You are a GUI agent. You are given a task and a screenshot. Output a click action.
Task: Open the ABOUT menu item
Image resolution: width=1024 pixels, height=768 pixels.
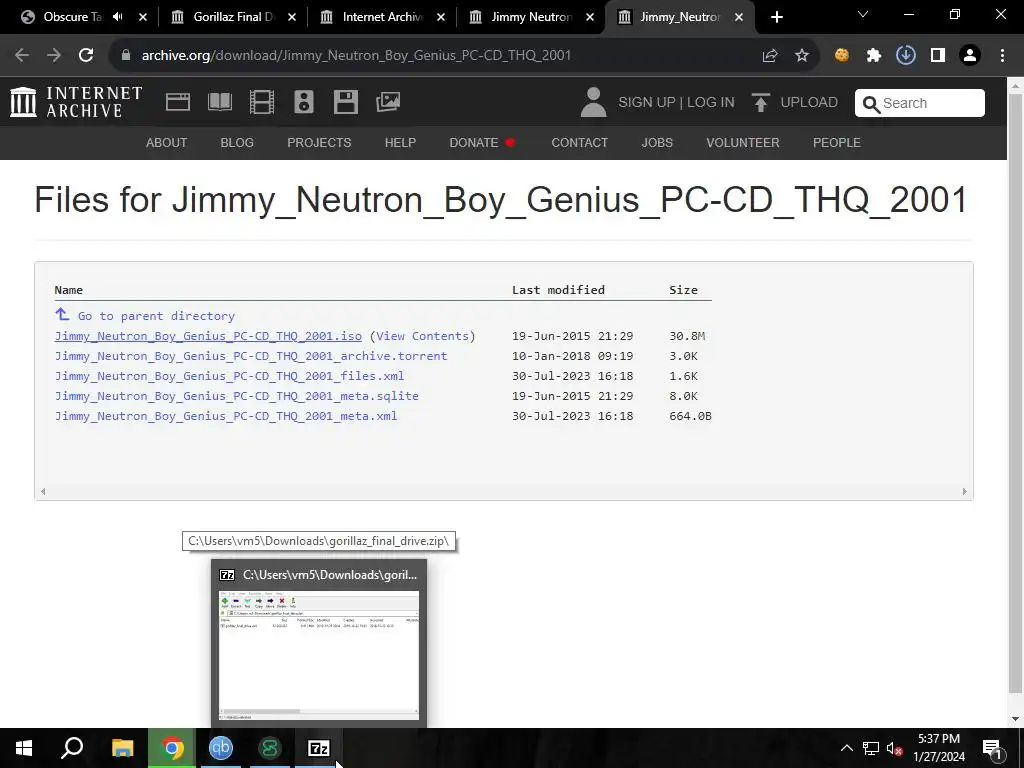pyautogui.click(x=166, y=142)
